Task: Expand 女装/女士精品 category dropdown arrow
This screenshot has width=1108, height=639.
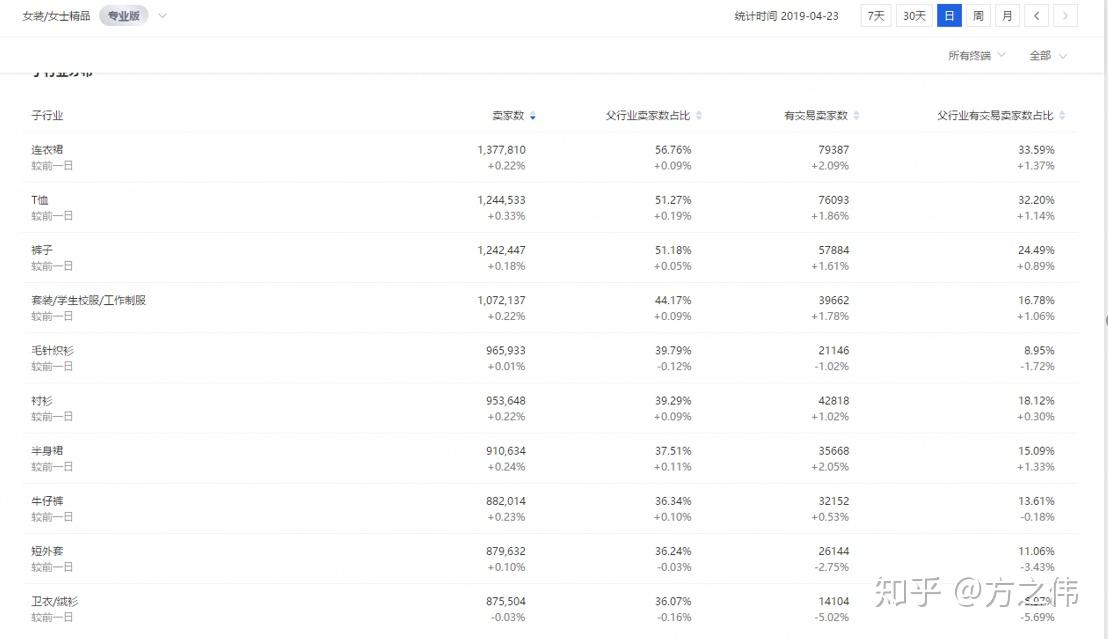Action: point(163,16)
